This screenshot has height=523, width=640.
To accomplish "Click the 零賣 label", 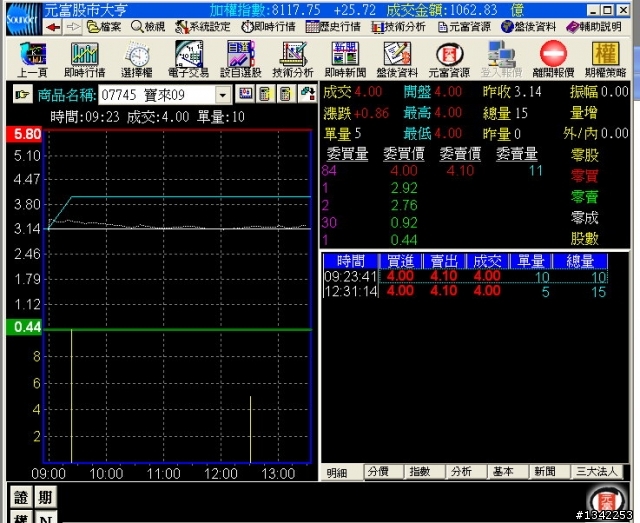I will (x=584, y=197).
